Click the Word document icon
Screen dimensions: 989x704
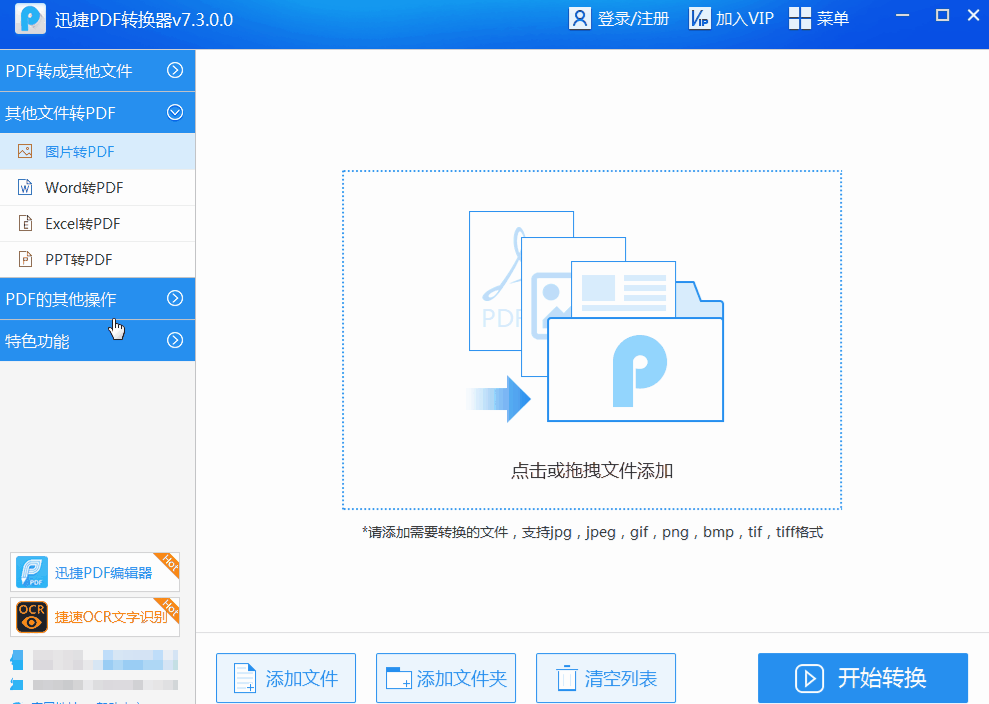25,187
